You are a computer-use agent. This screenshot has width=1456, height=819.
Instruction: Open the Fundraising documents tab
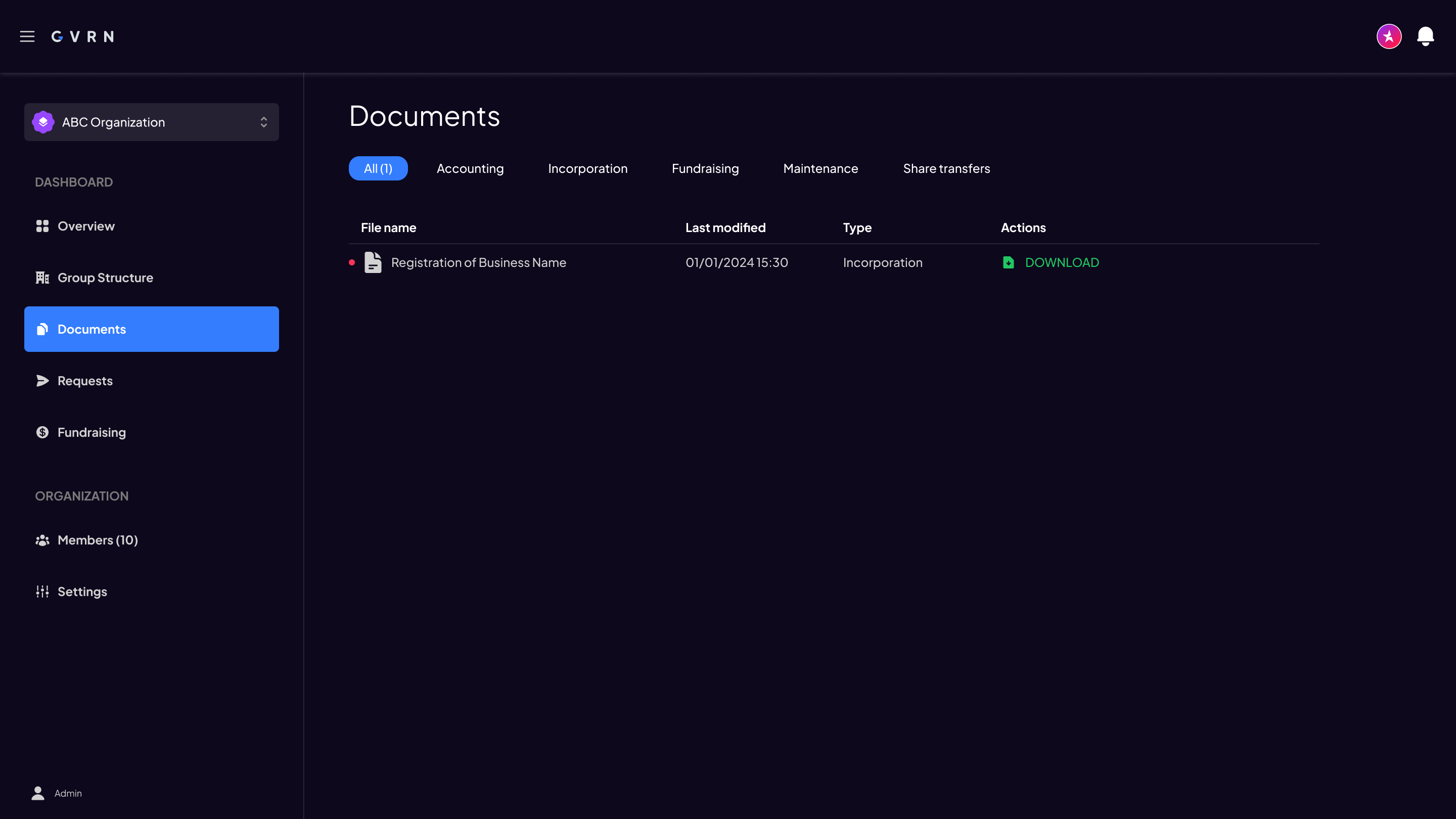[x=705, y=168]
